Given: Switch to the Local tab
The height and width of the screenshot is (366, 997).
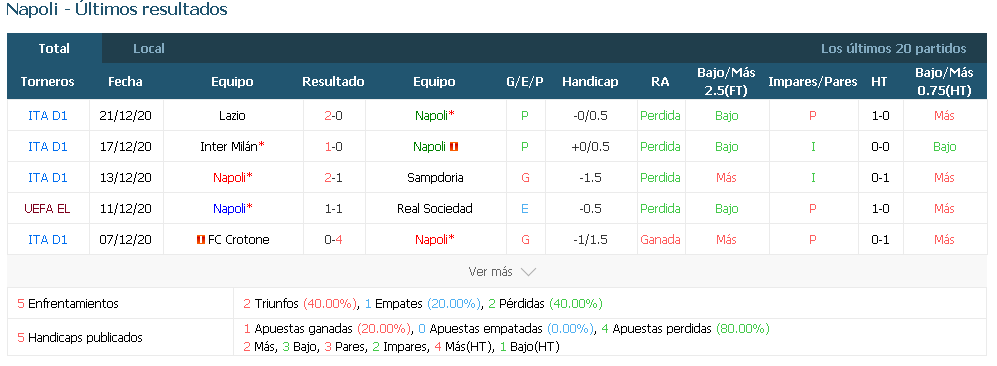Looking at the screenshot, I should 149,48.
